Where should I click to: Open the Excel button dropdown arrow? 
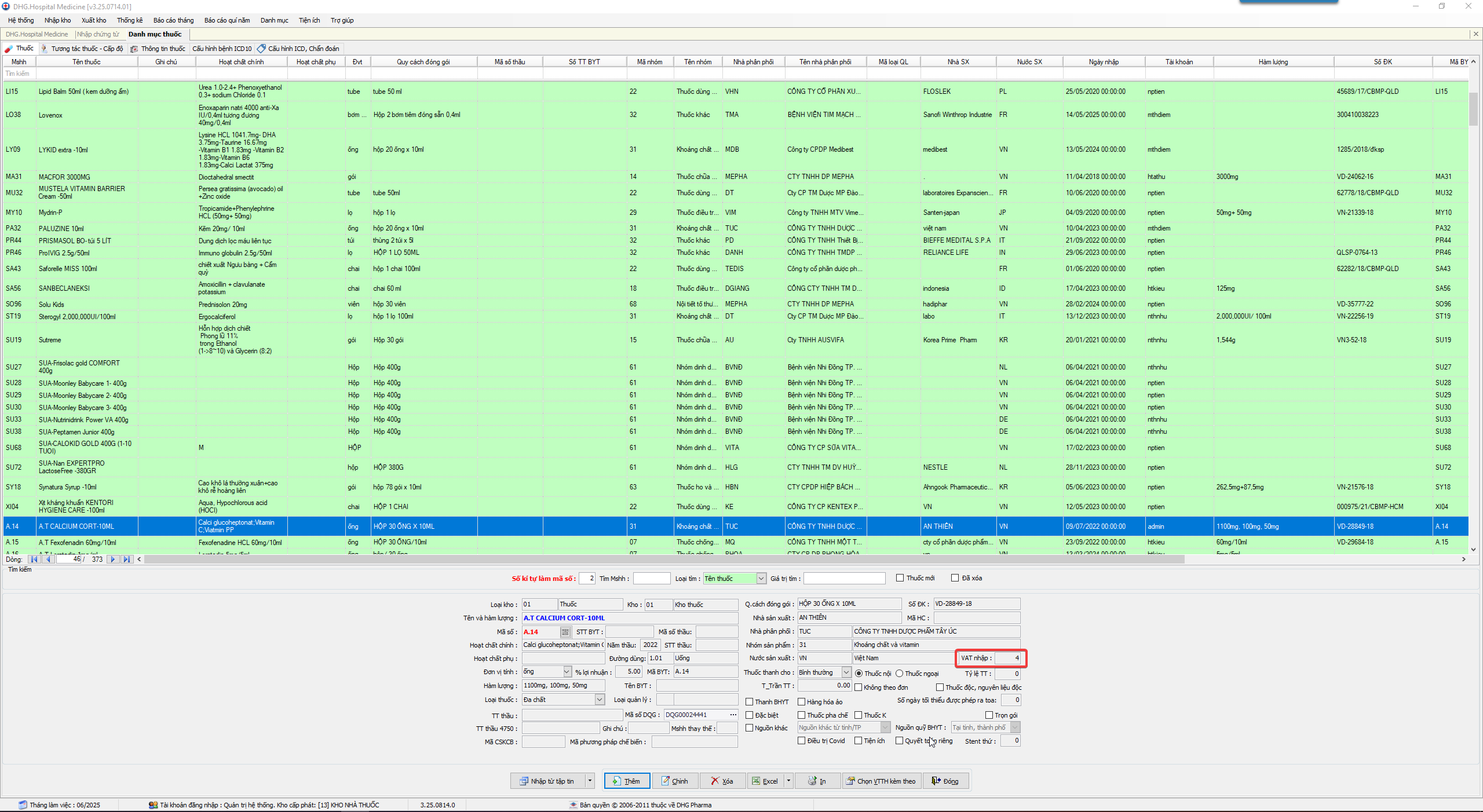click(x=788, y=781)
